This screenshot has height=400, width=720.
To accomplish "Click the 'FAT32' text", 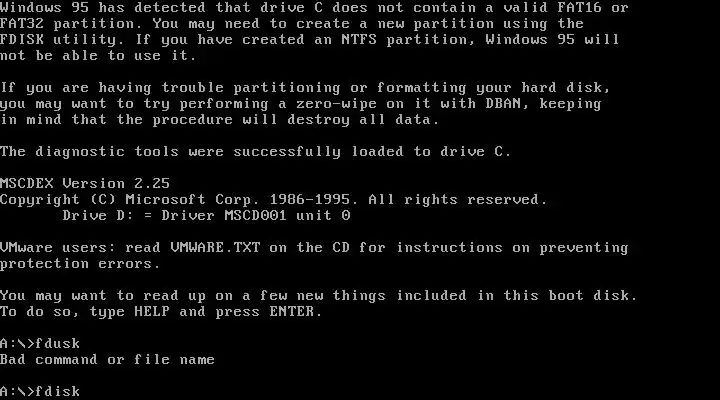I will tap(22, 23).
